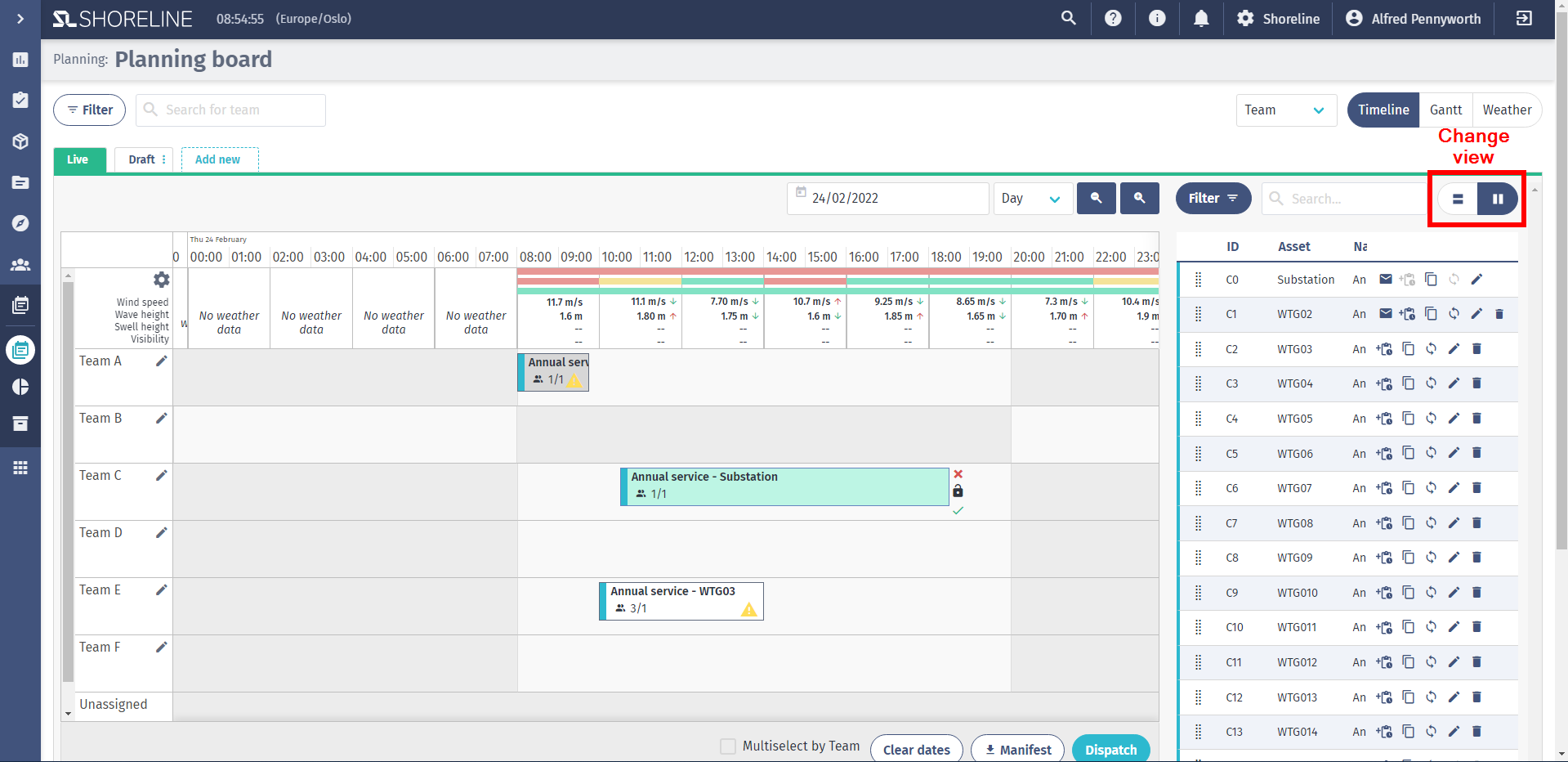
Task: Click the work orders Filter button
Action: (1213, 199)
